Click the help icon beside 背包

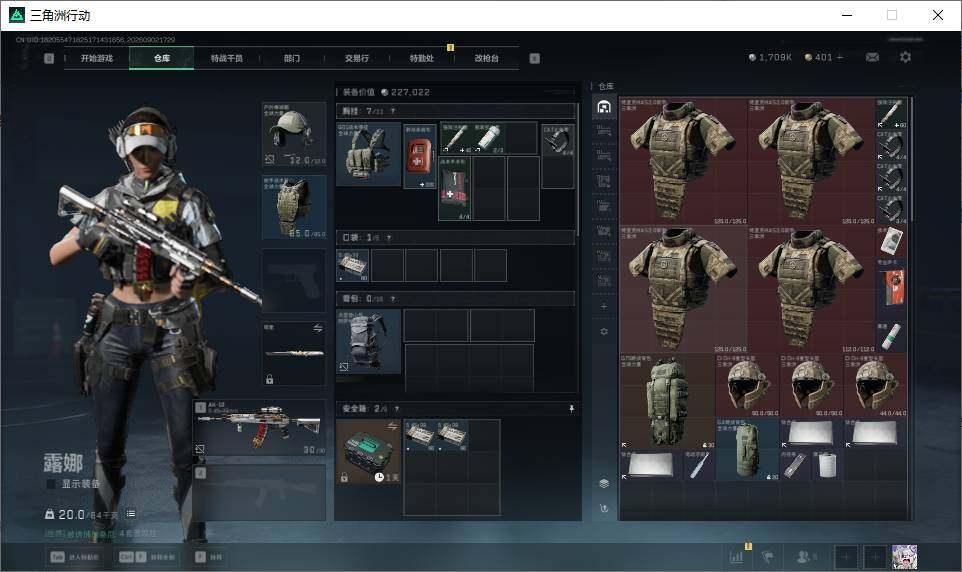(393, 299)
